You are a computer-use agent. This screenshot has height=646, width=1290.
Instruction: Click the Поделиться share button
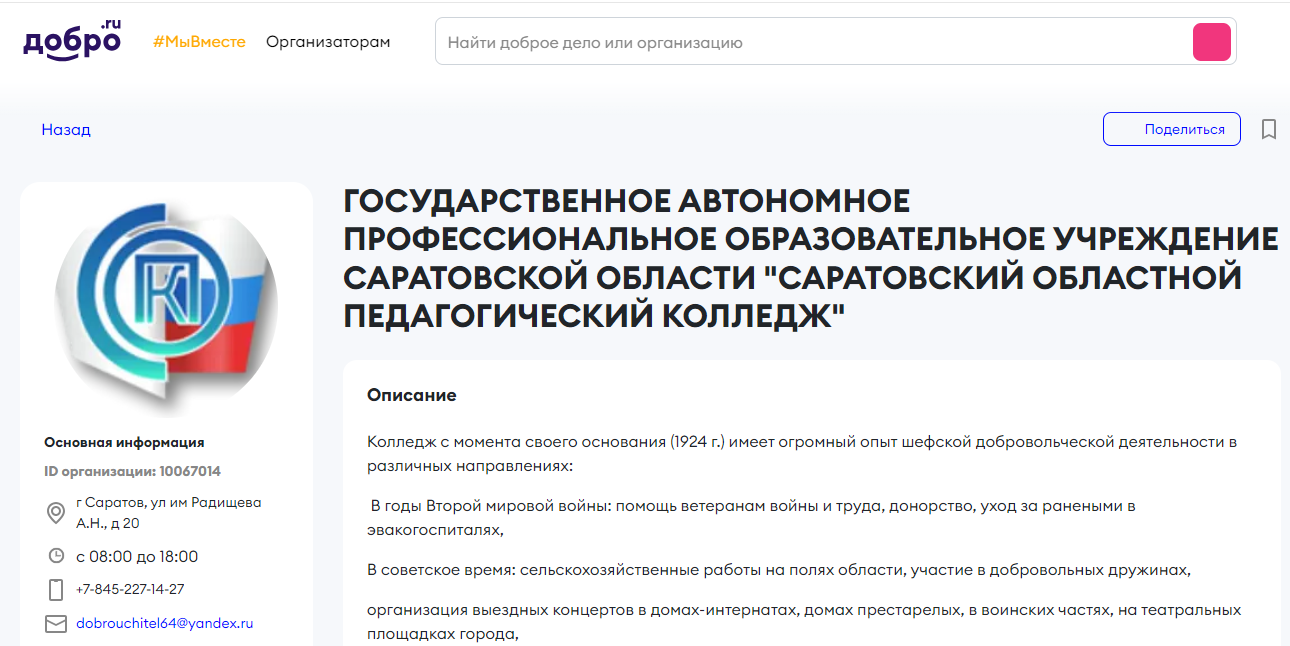point(1171,128)
